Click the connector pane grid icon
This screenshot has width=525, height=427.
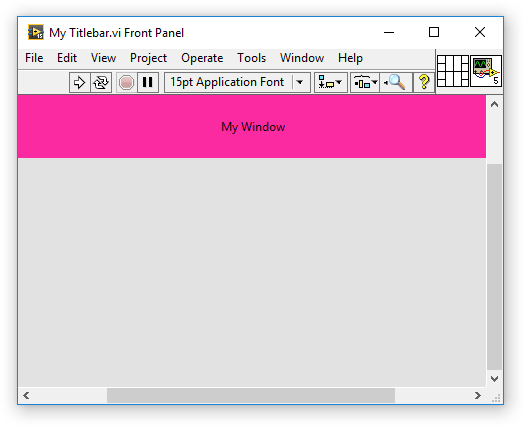pyautogui.click(x=453, y=71)
